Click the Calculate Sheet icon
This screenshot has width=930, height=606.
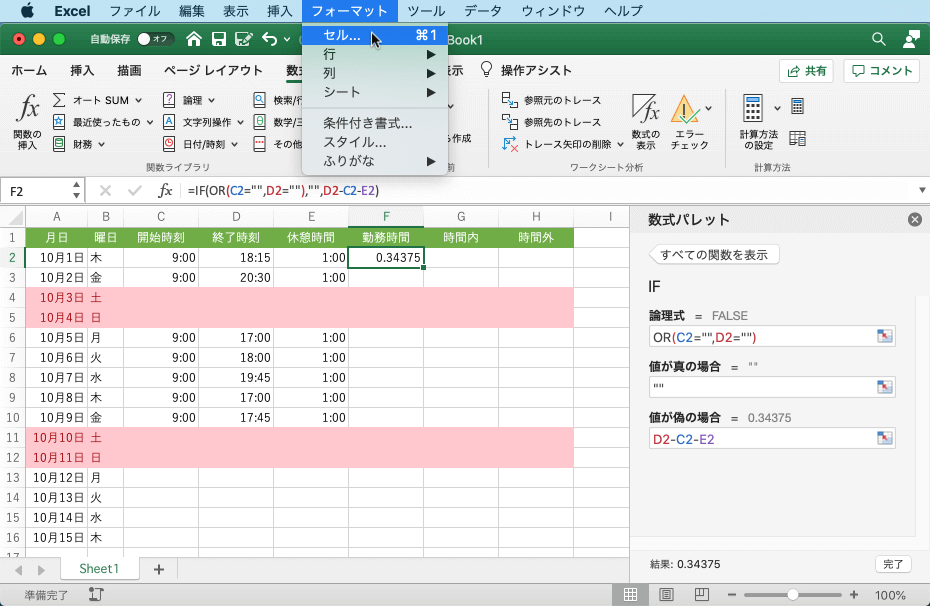798,139
